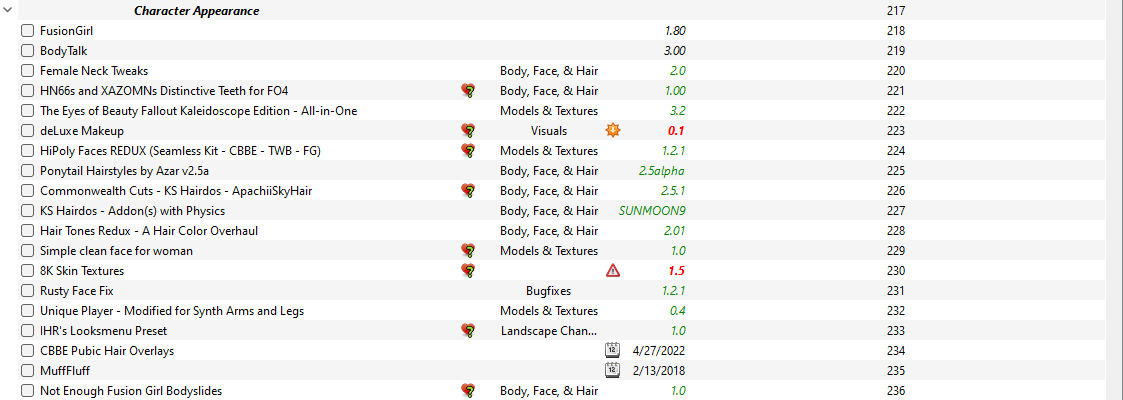Click the red 1.5 version of 8K Skin Textures

coord(677,271)
